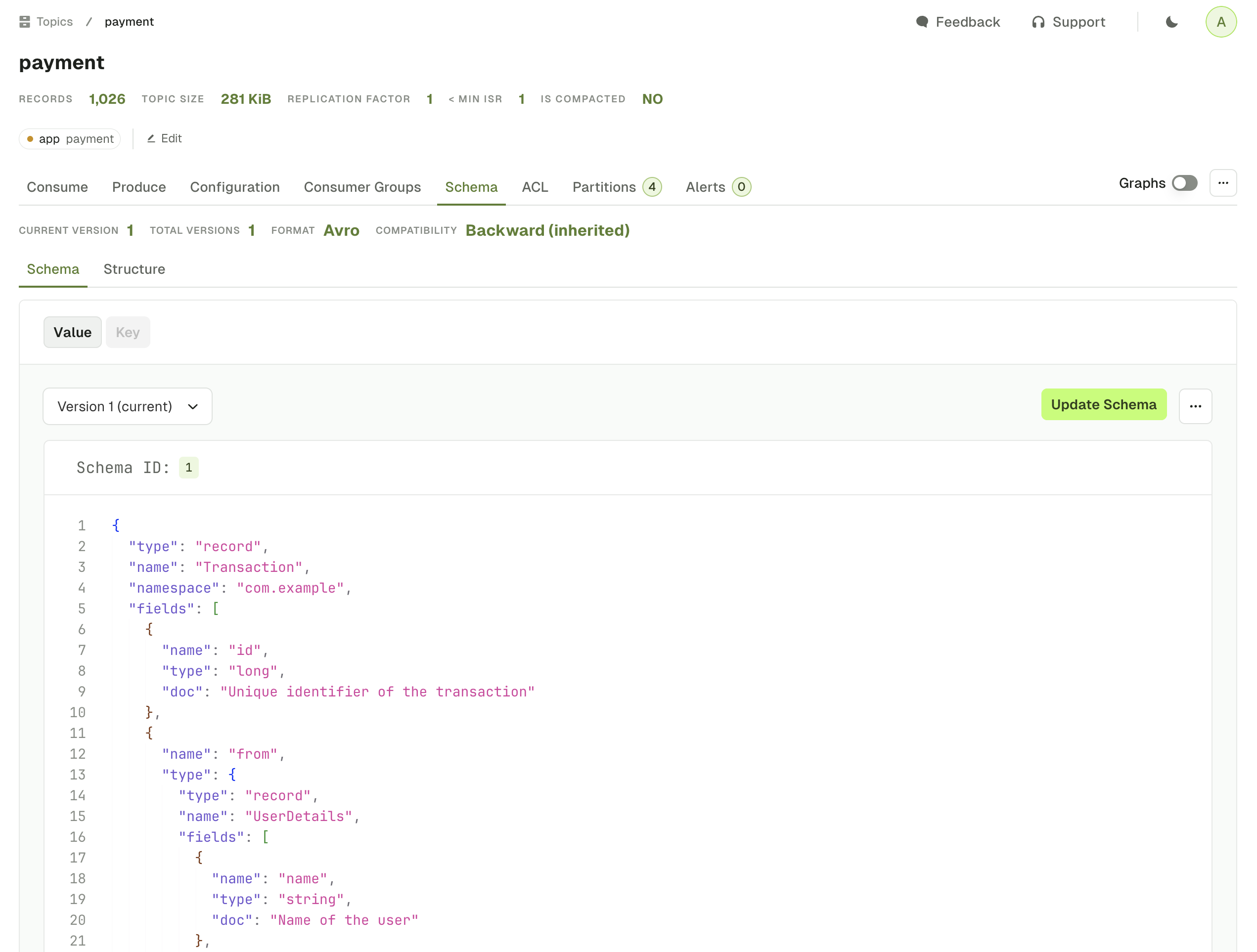Open topic more-options ellipsis beside Graphs
Image resolution: width=1257 pixels, height=952 pixels.
point(1223,183)
